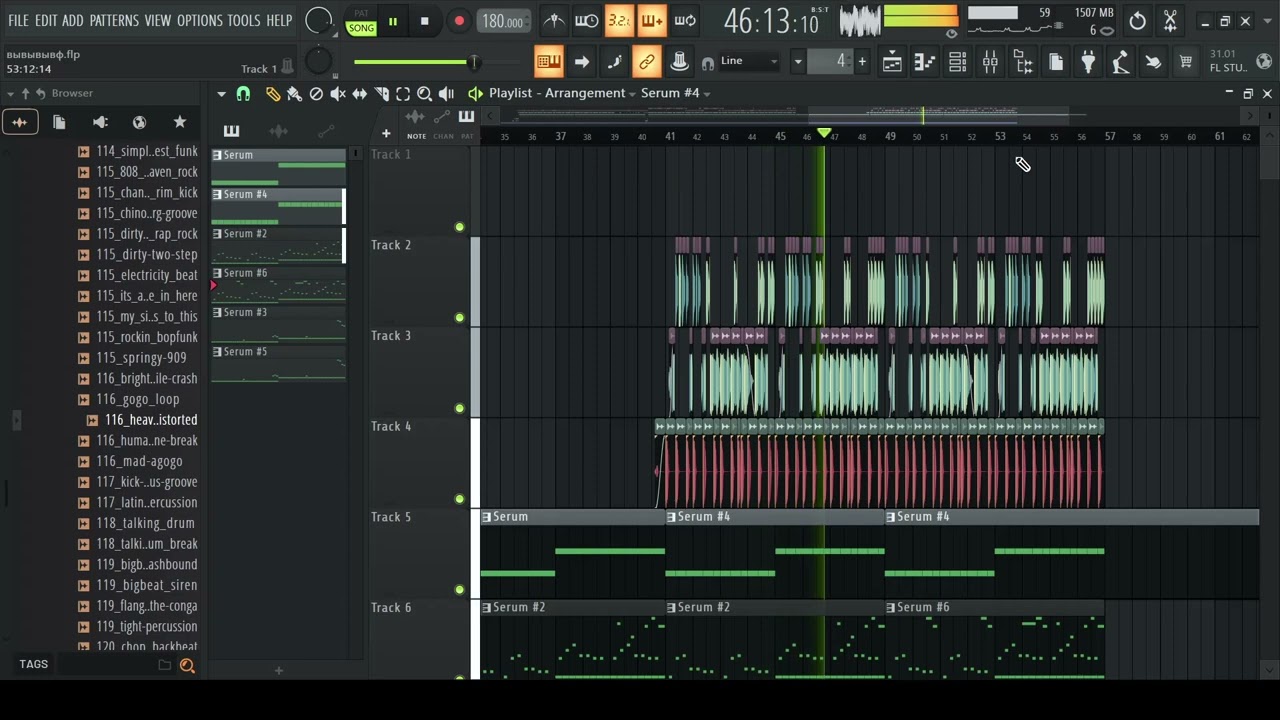Add a new playlist track with plus button
The height and width of the screenshot is (720, 1280).
[x=386, y=134]
